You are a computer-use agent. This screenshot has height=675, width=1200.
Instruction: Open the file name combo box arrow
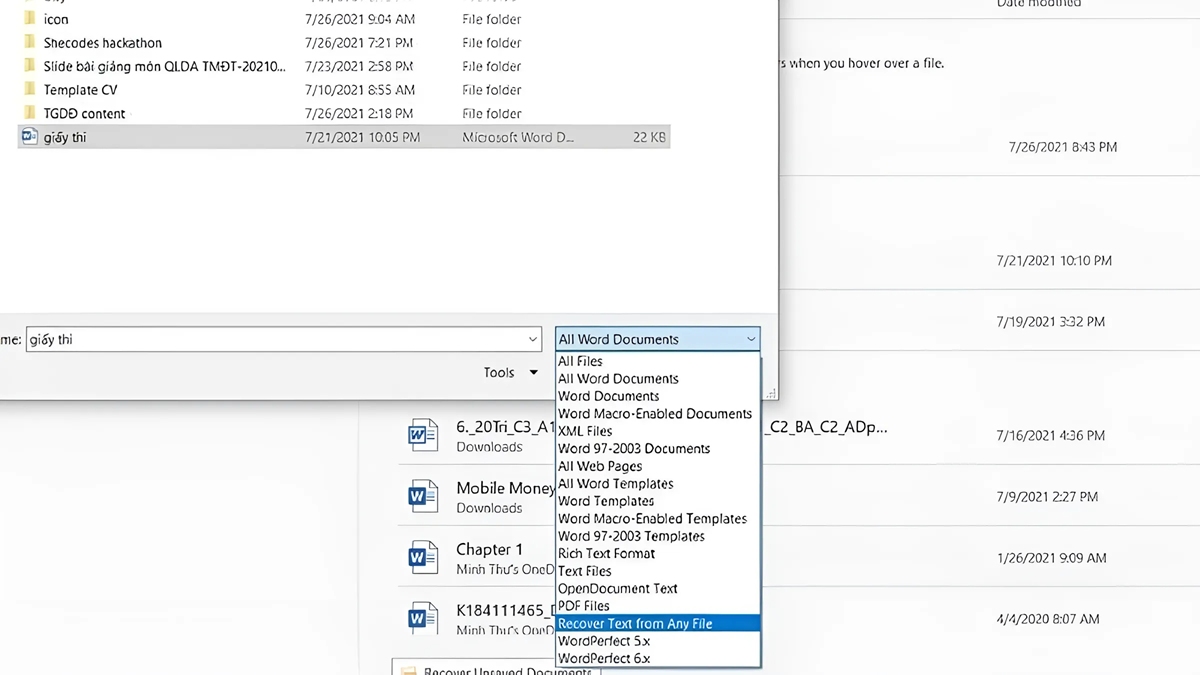tap(533, 338)
